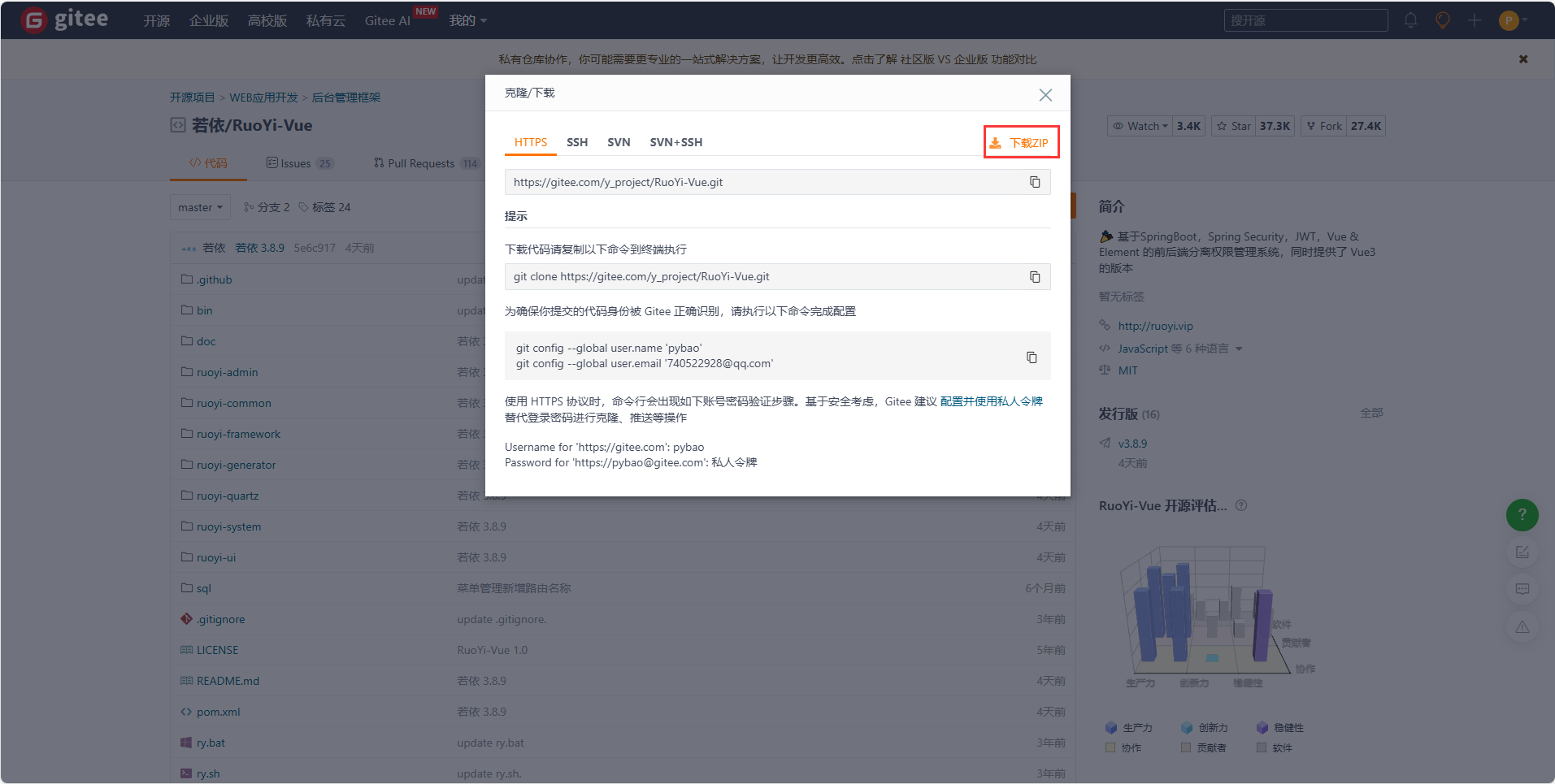Click the plus create-new icon
1555x784 pixels.
pos(1474,20)
